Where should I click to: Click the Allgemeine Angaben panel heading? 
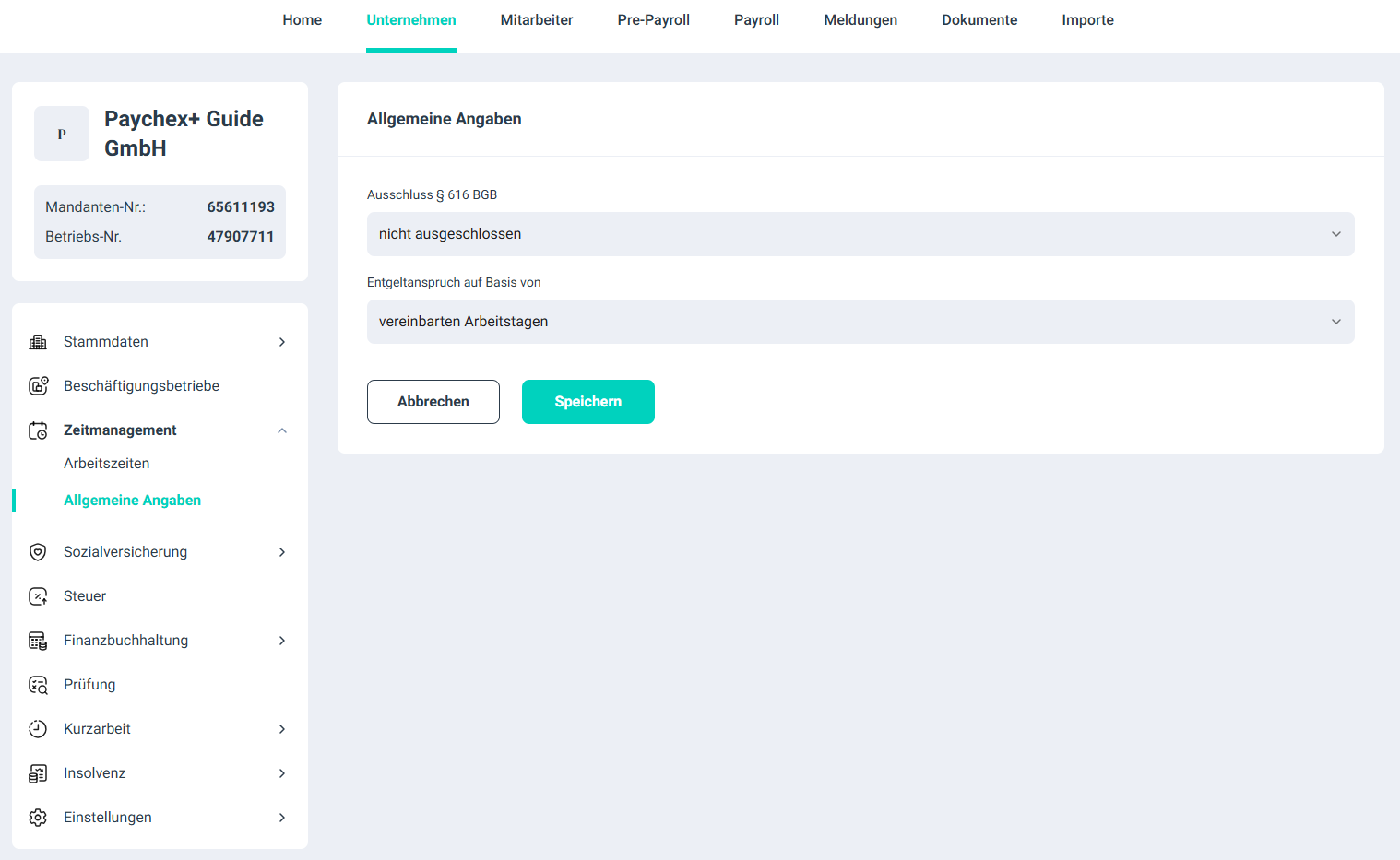click(445, 119)
